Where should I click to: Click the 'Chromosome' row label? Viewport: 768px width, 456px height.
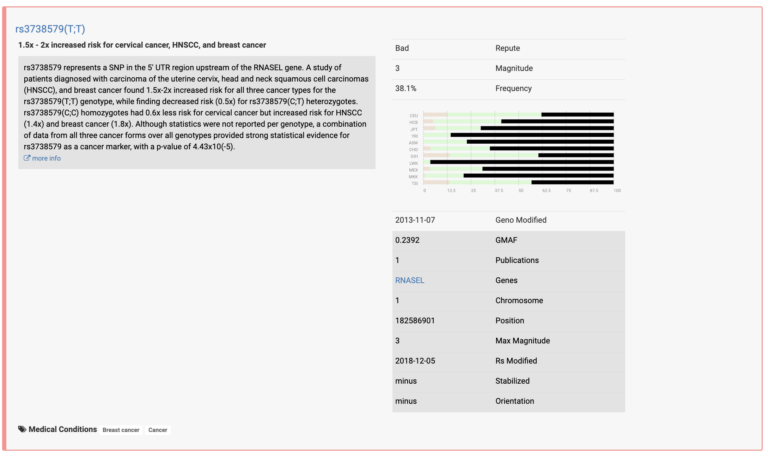(x=519, y=300)
